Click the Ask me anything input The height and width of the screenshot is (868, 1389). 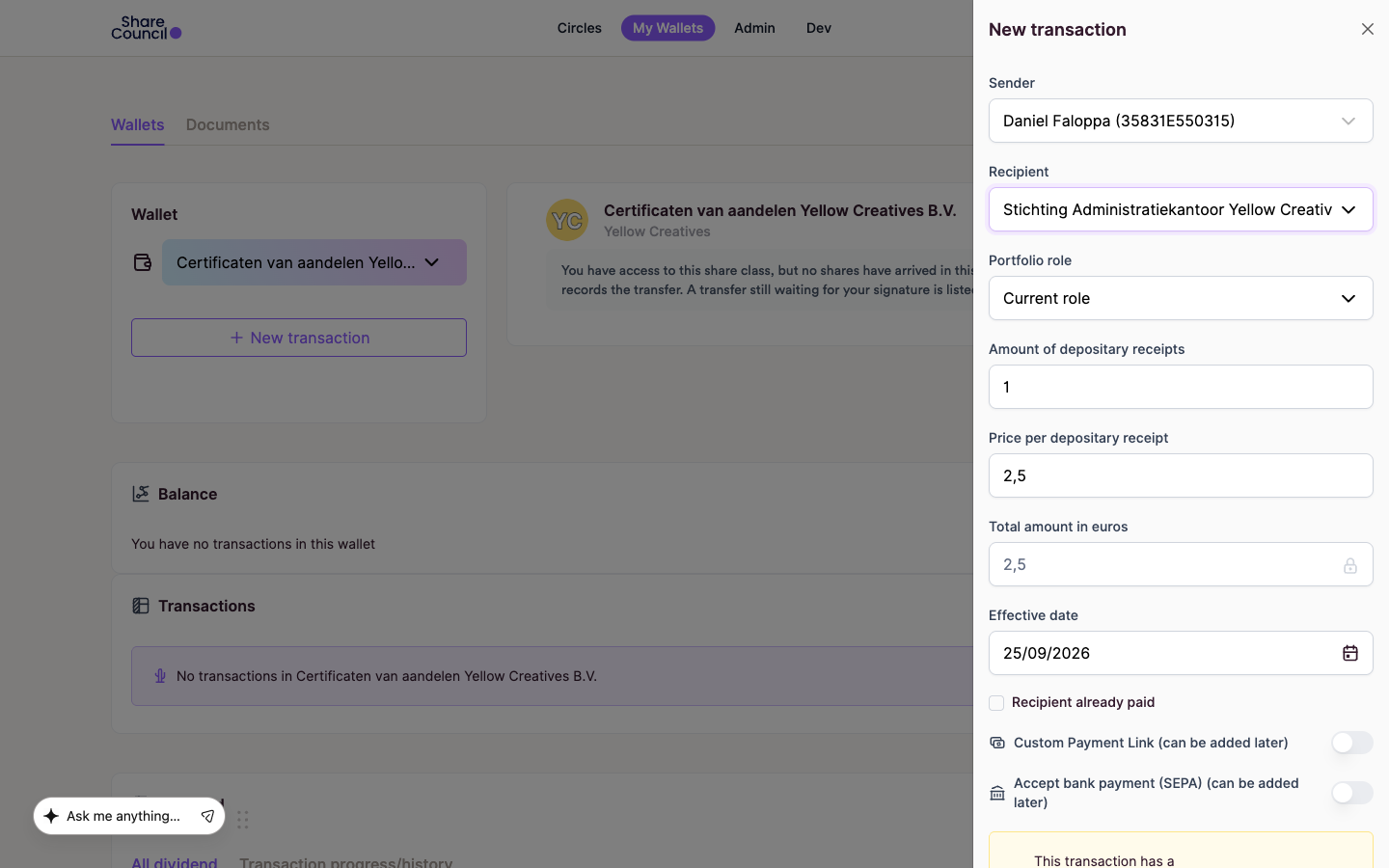tap(123, 816)
